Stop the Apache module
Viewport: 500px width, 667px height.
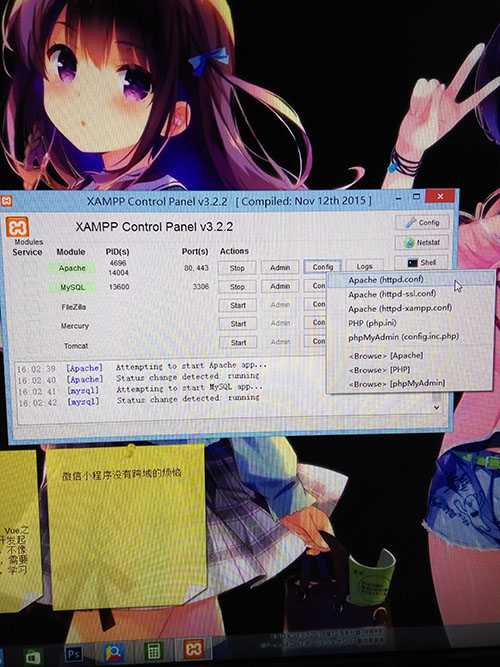(237, 268)
